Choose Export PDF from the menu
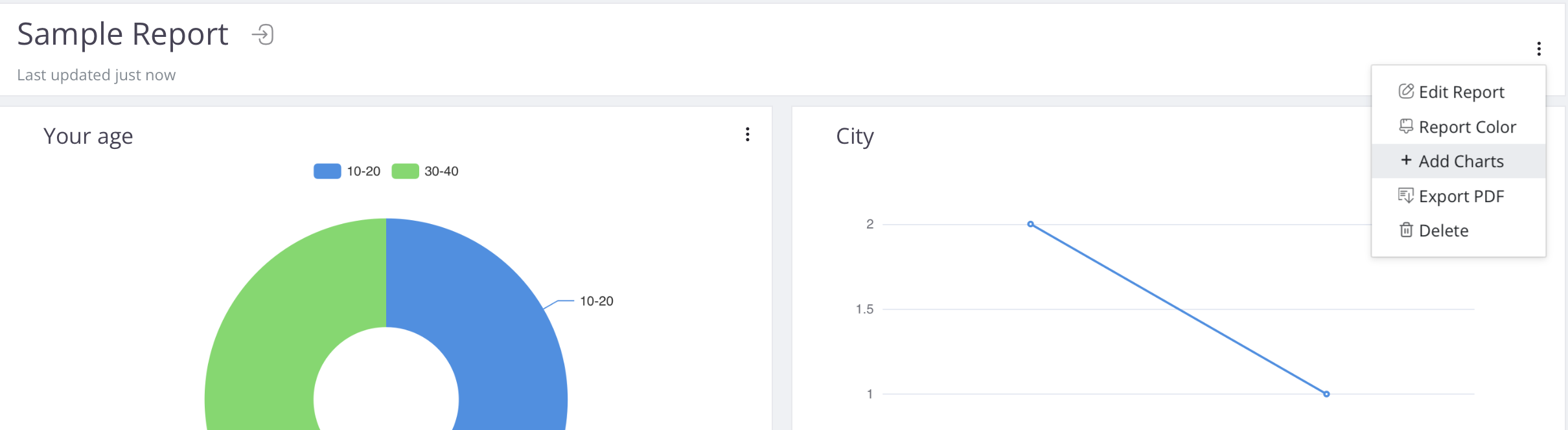The height and width of the screenshot is (430, 1568). tap(1461, 196)
